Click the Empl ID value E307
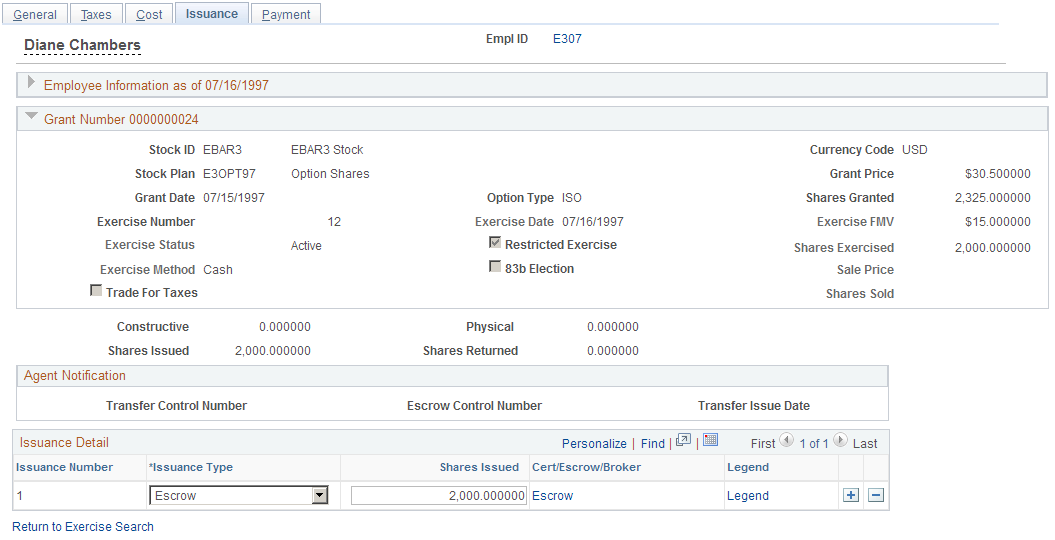Screen dimensions: 1055x540 (x=567, y=39)
